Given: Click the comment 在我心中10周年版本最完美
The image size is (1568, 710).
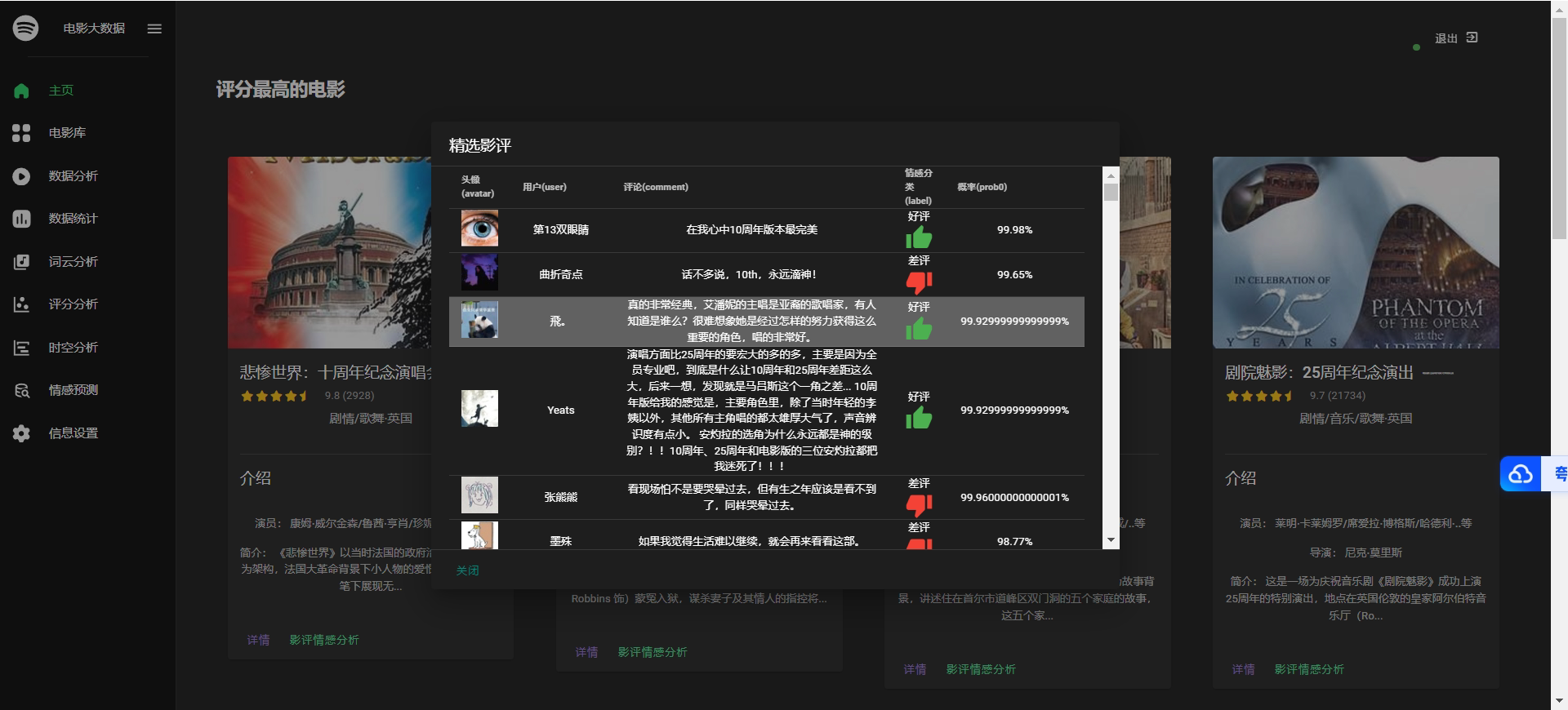Looking at the screenshot, I should point(751,230).
